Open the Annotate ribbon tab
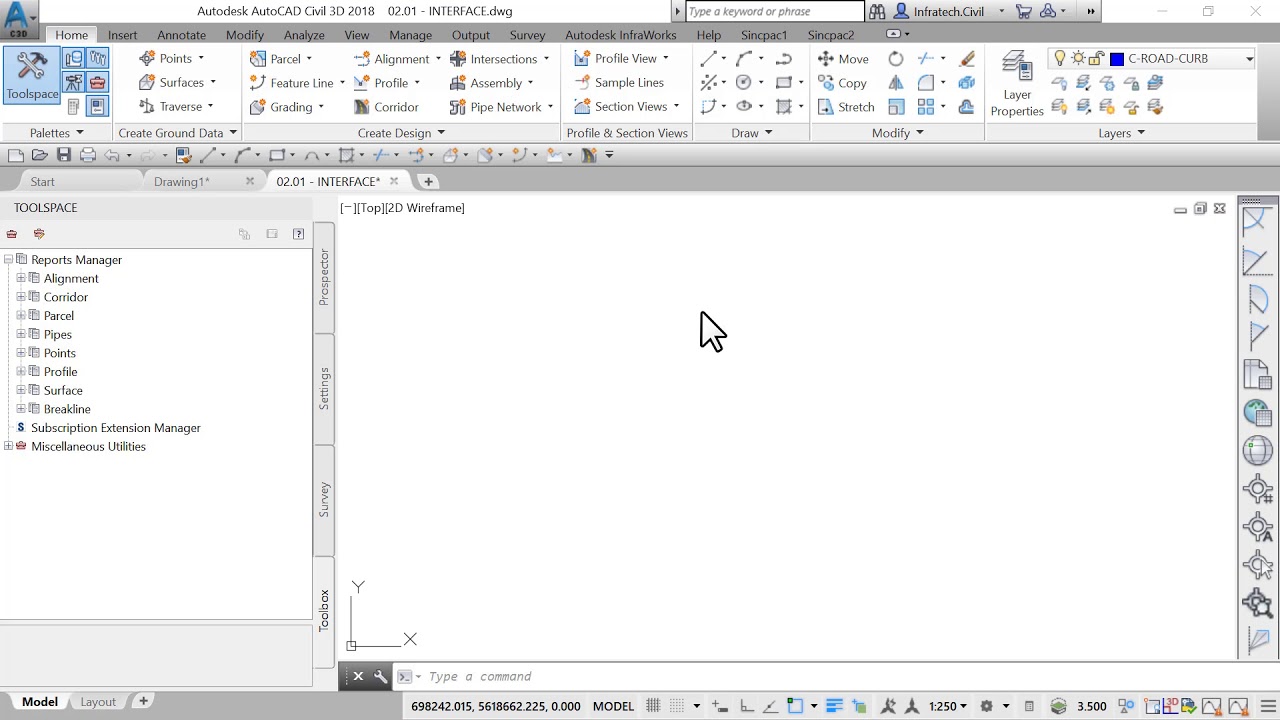Image resolution: width=1280 pixels, height=720 pixels. [181, 35]
